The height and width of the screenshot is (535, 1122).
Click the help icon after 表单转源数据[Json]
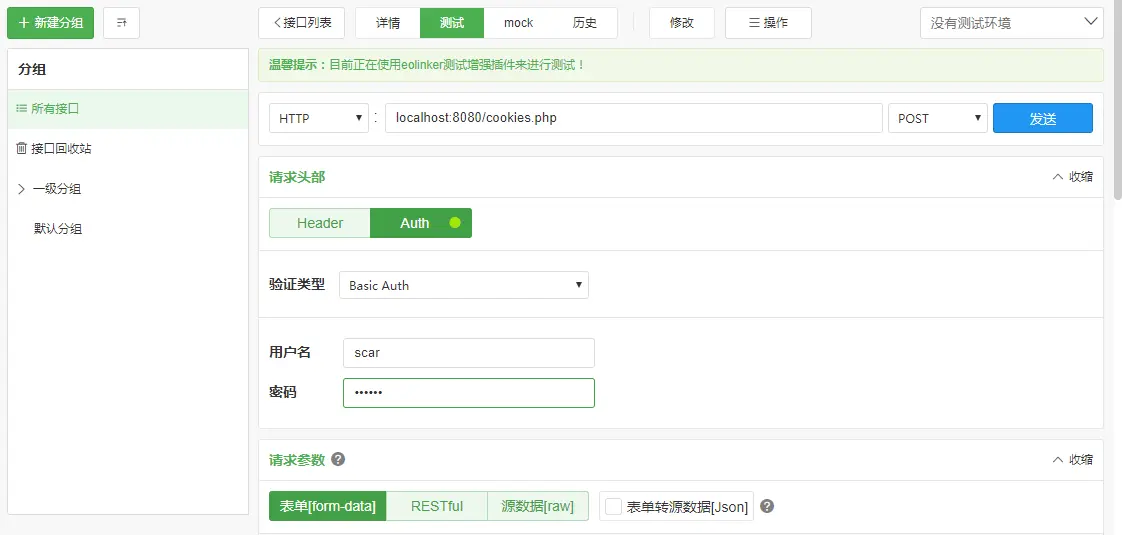pos(767,506)
